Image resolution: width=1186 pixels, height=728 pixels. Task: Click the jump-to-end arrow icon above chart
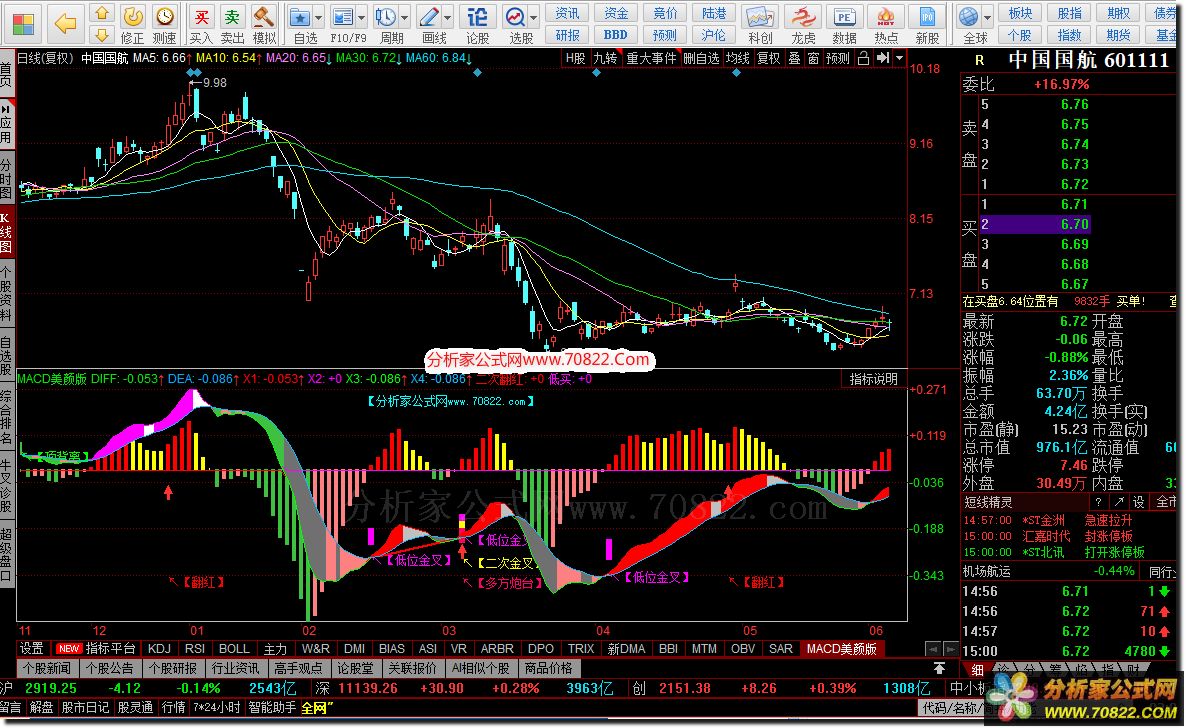[x=882, y=58]
